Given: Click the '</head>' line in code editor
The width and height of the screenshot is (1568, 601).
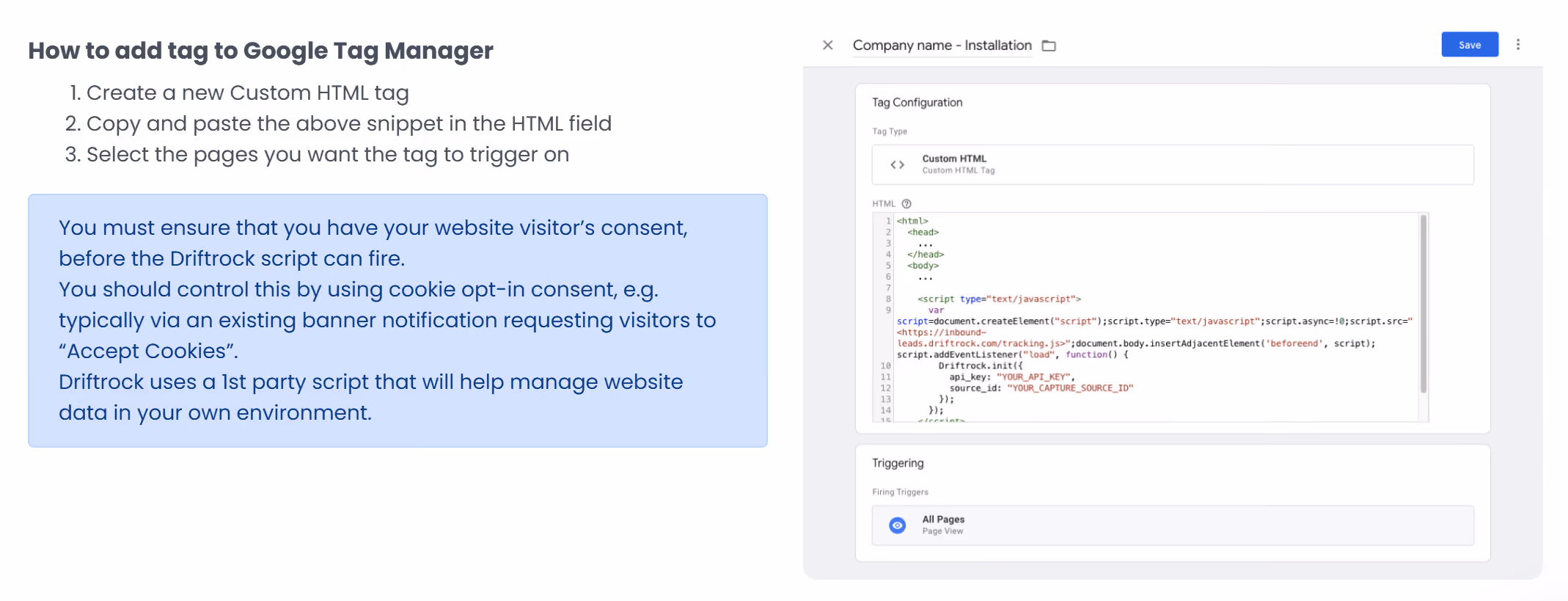Looking at the screenshot, I should (926, 255).
